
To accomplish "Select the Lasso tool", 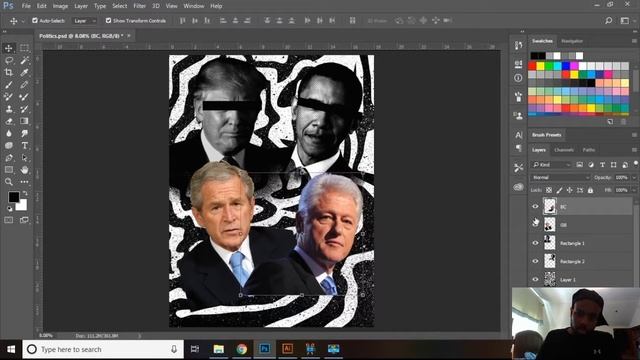I will tap(9, 60).
